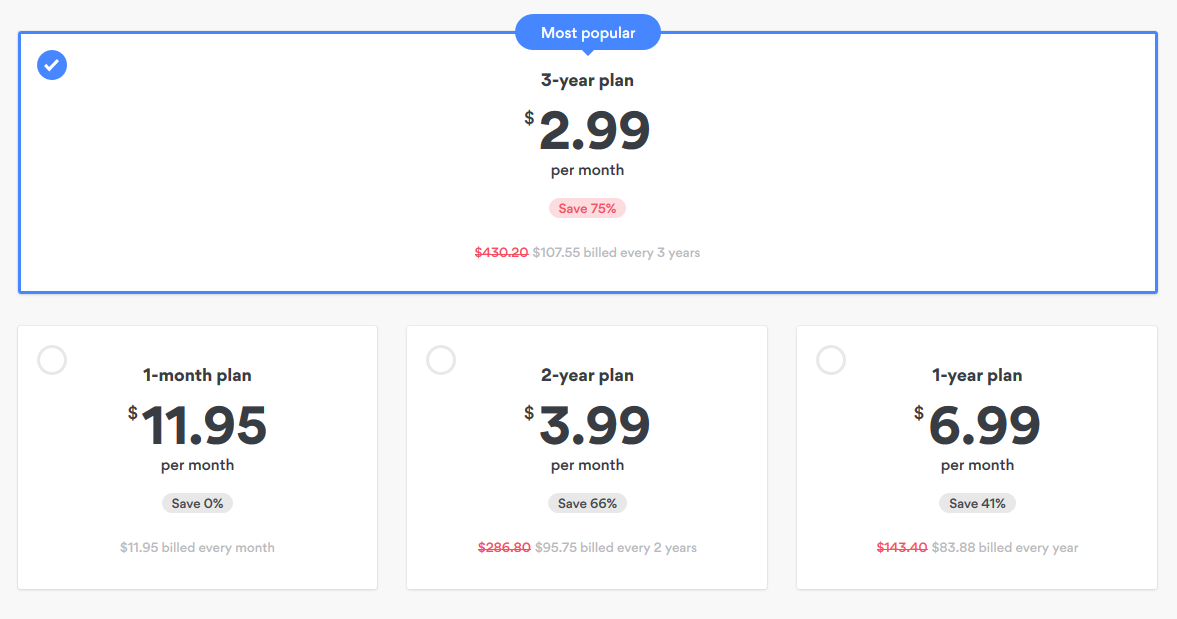Image resolution: width=1177 pixels, height=619 pixels.
Task: Click the 1-year plan title
Action: (x=977, y=375)
